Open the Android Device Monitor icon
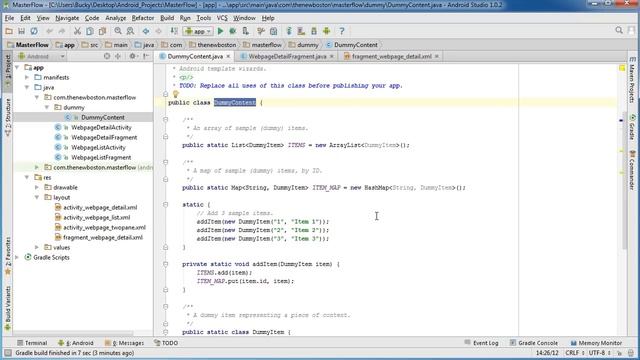Image resolution: width=640 pixels, height=360 pixels. (x=327, y=31)
